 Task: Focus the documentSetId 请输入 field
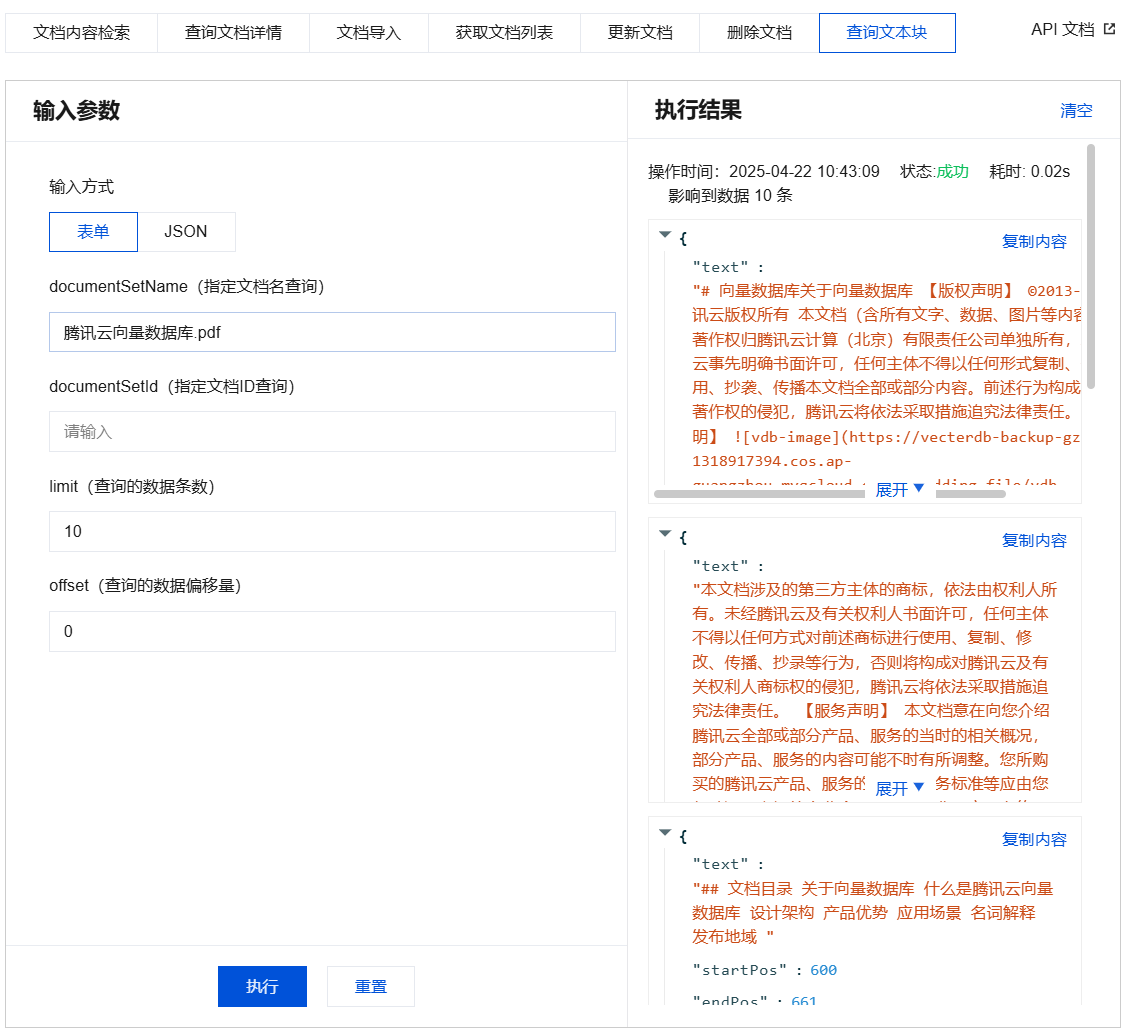coord(332,432)
